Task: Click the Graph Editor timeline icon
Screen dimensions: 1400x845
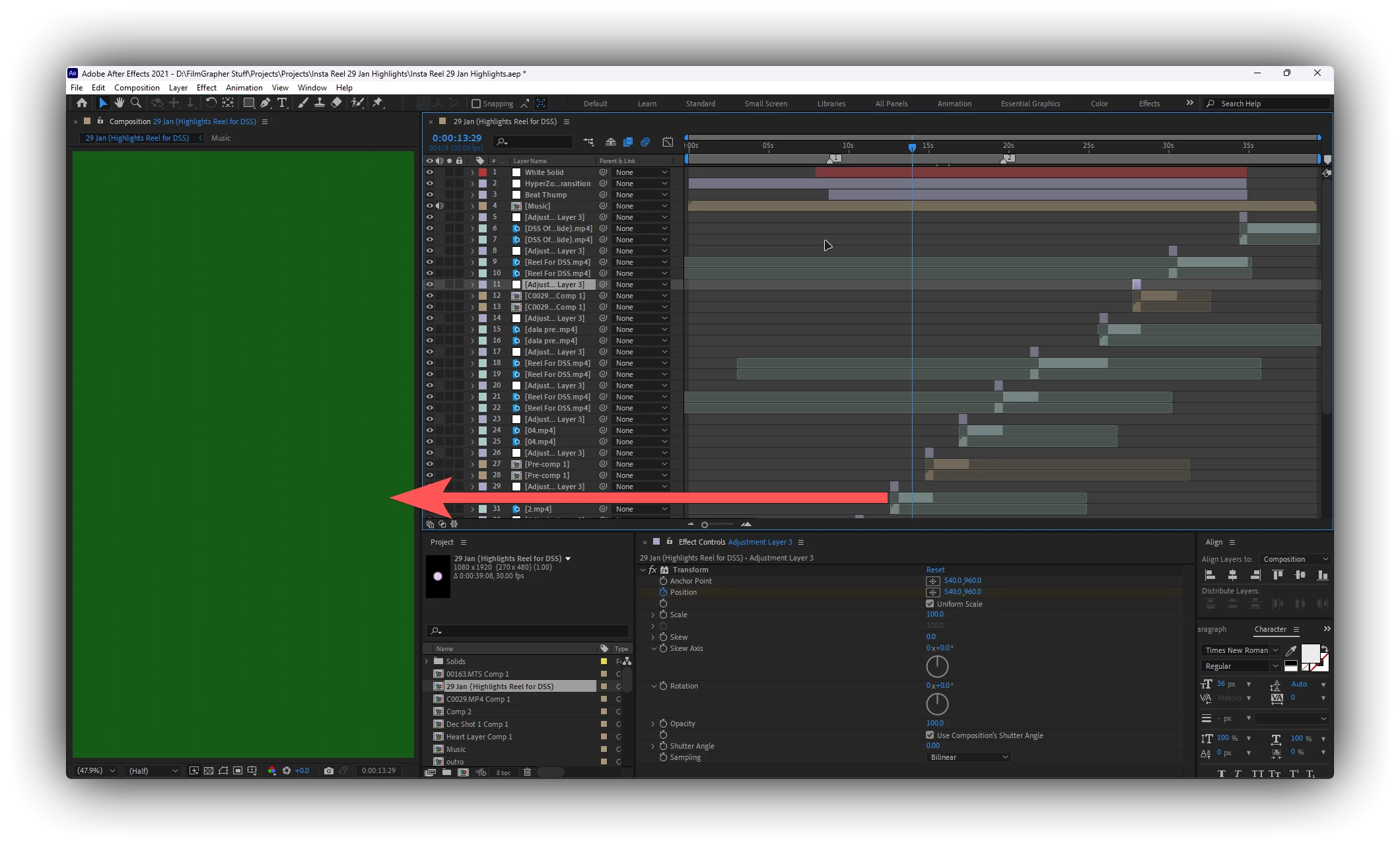Action: coord(668,142)
